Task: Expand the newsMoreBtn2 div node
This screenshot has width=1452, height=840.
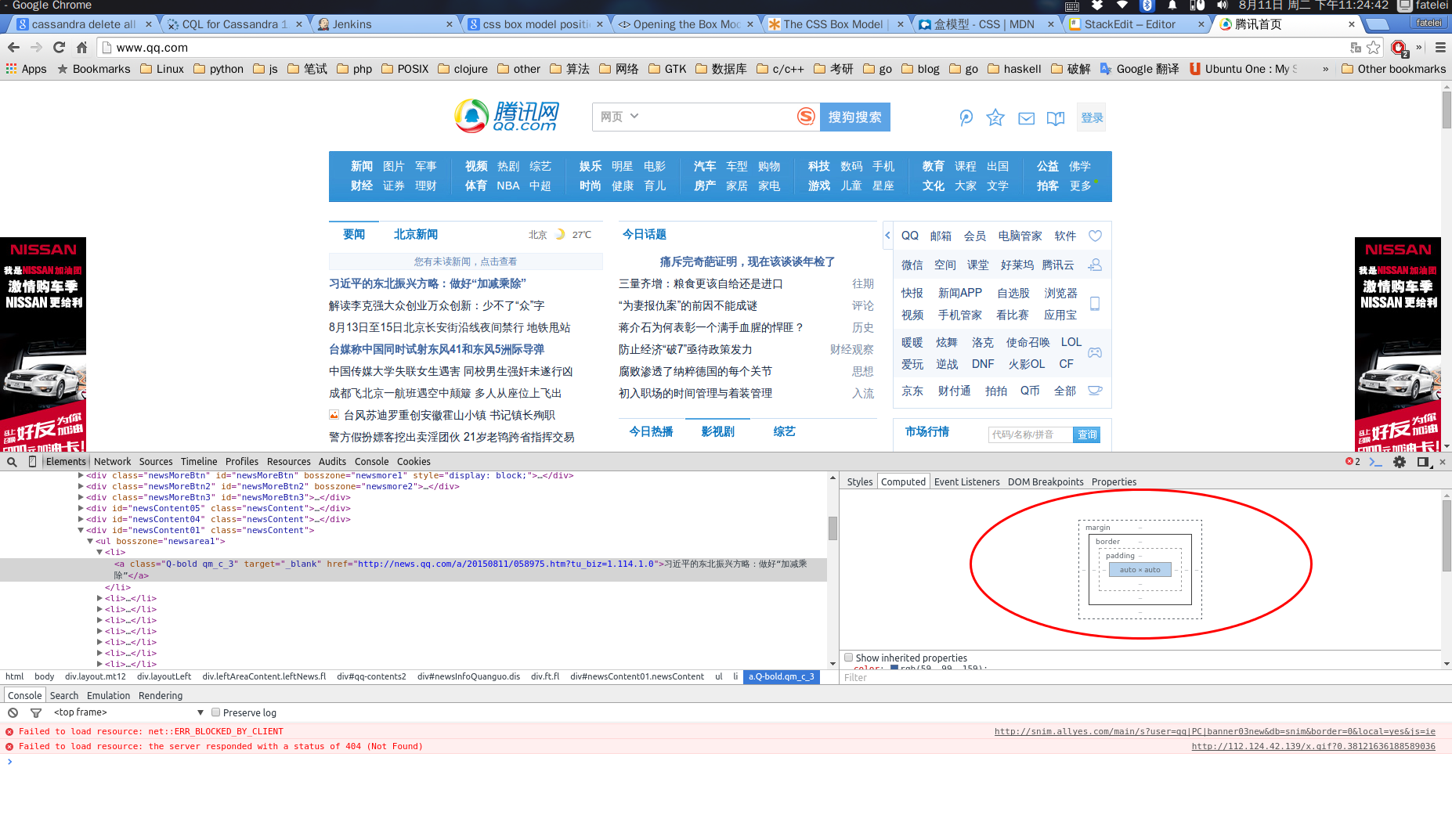Action: click(x=81, y=486)
